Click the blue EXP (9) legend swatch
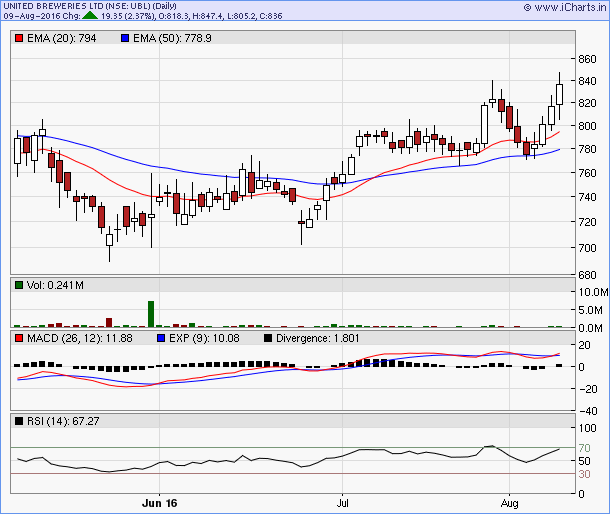 point(161,338)
